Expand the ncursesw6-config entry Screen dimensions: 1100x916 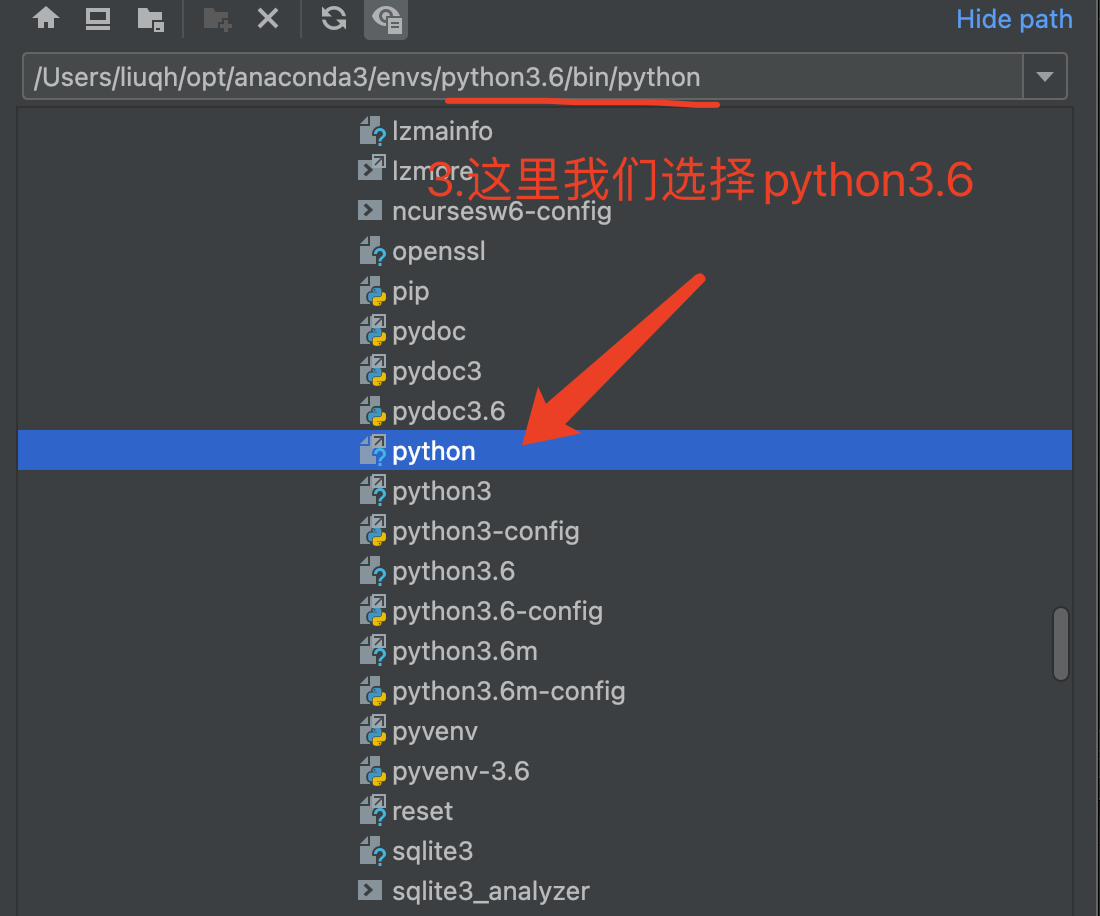(x=370, y=211)
